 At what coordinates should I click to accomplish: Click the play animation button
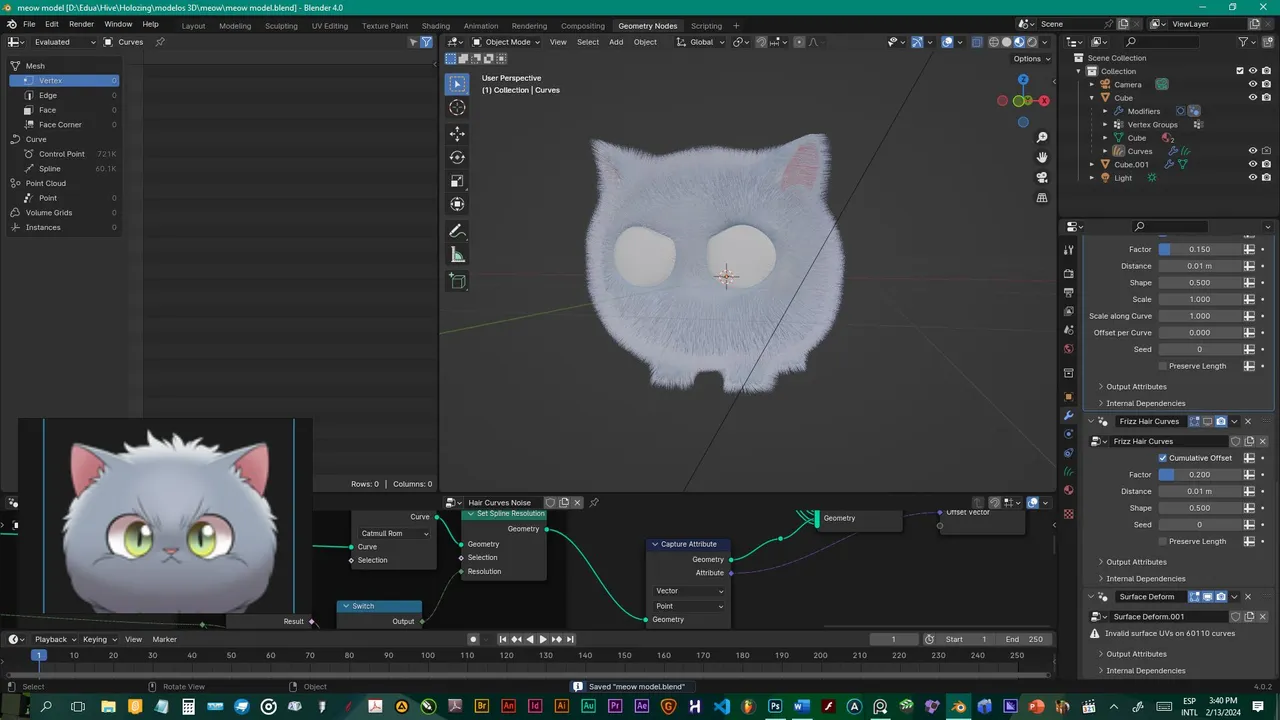pos(543,639)
